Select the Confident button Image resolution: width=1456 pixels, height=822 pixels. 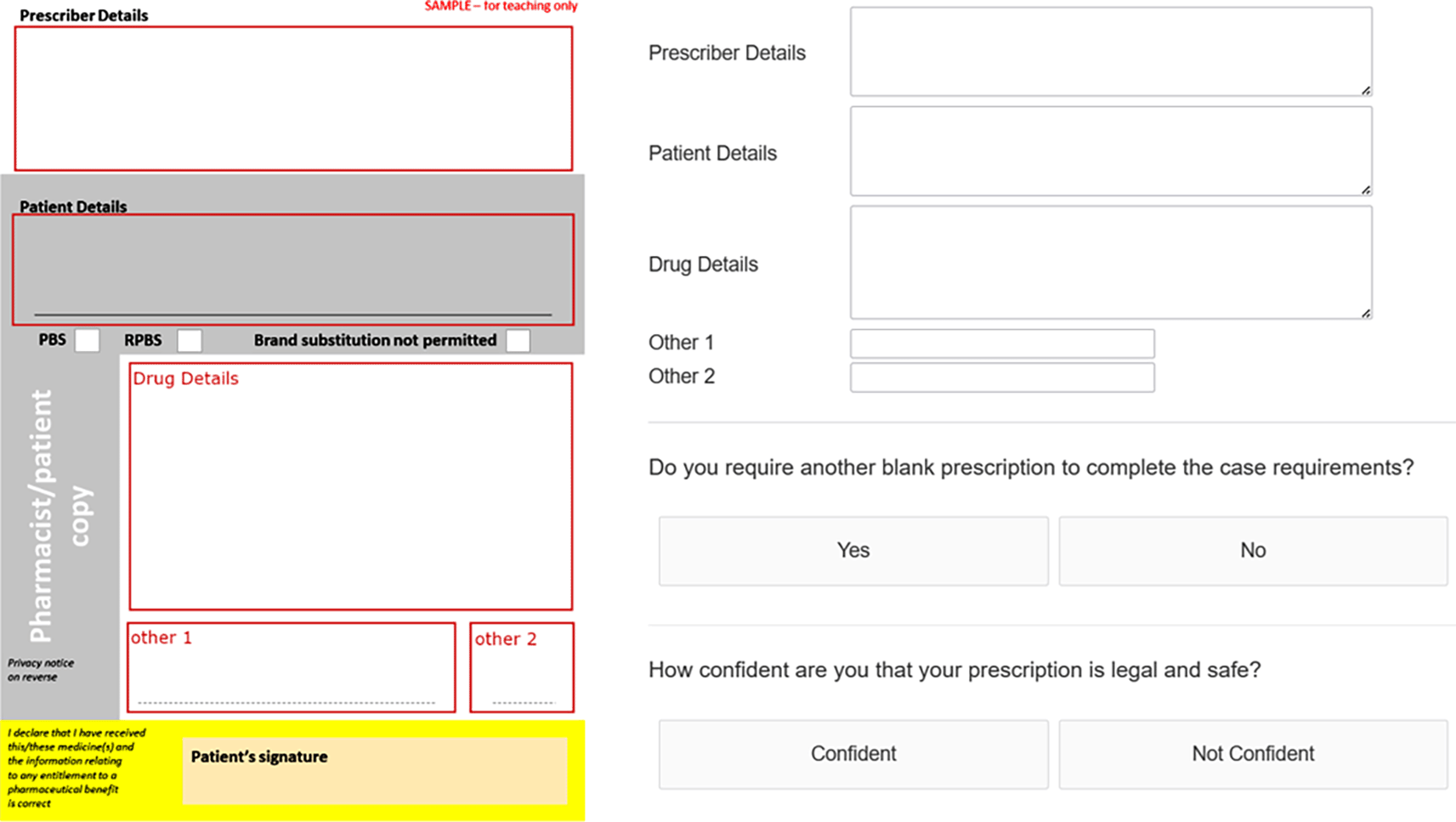pyautogui.click(x=853, y=754)
